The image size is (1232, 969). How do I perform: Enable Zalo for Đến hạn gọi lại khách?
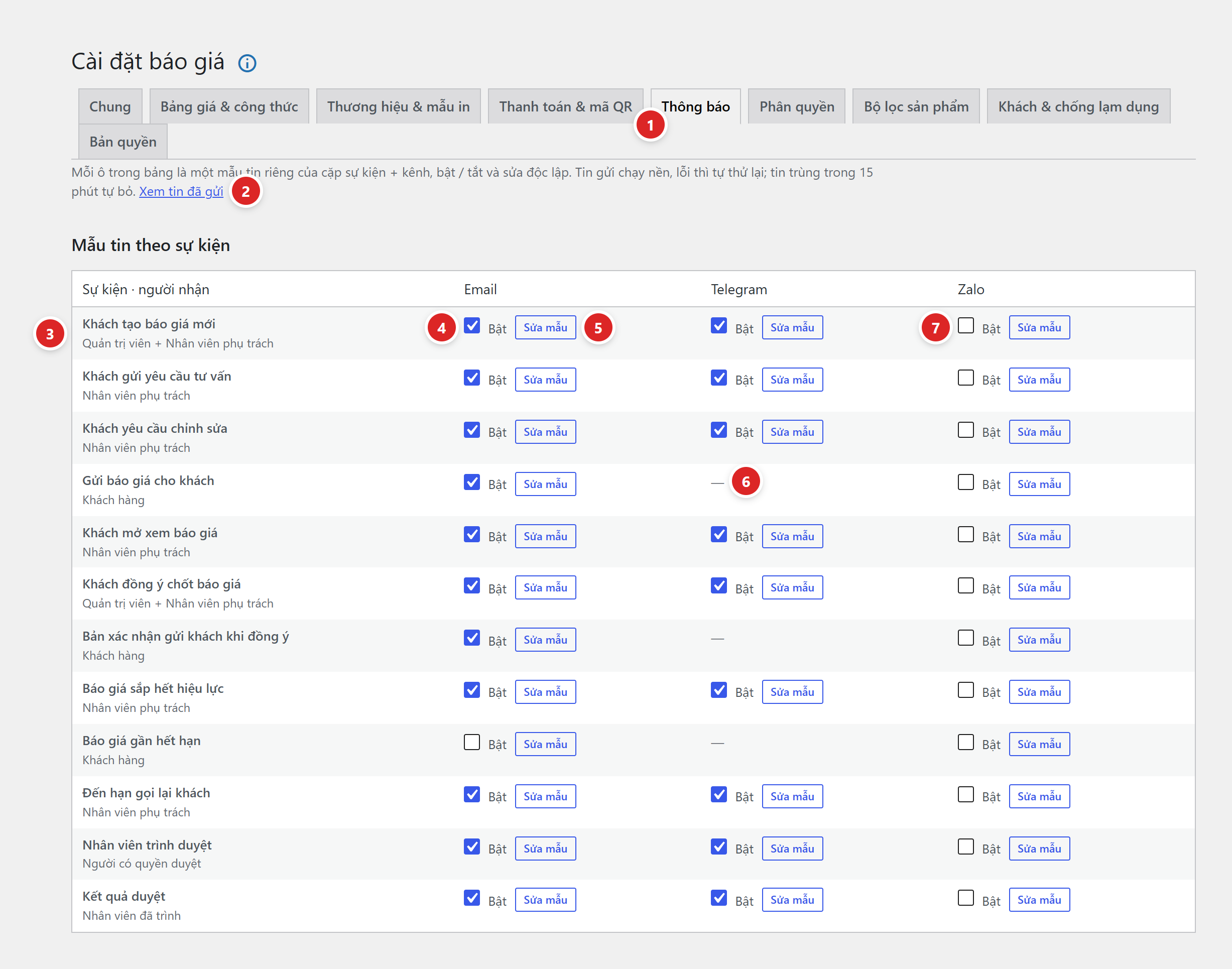pos(965,794)
